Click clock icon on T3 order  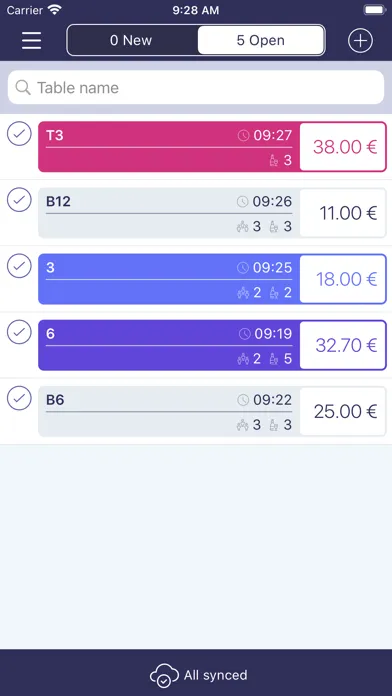tap(243, 135)
